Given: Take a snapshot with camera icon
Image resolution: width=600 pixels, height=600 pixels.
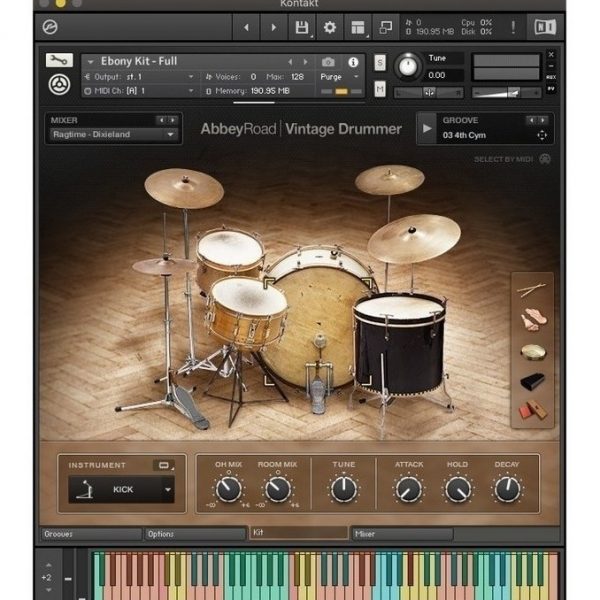Looking at the screenshot, I should click(x=328, y=62).
